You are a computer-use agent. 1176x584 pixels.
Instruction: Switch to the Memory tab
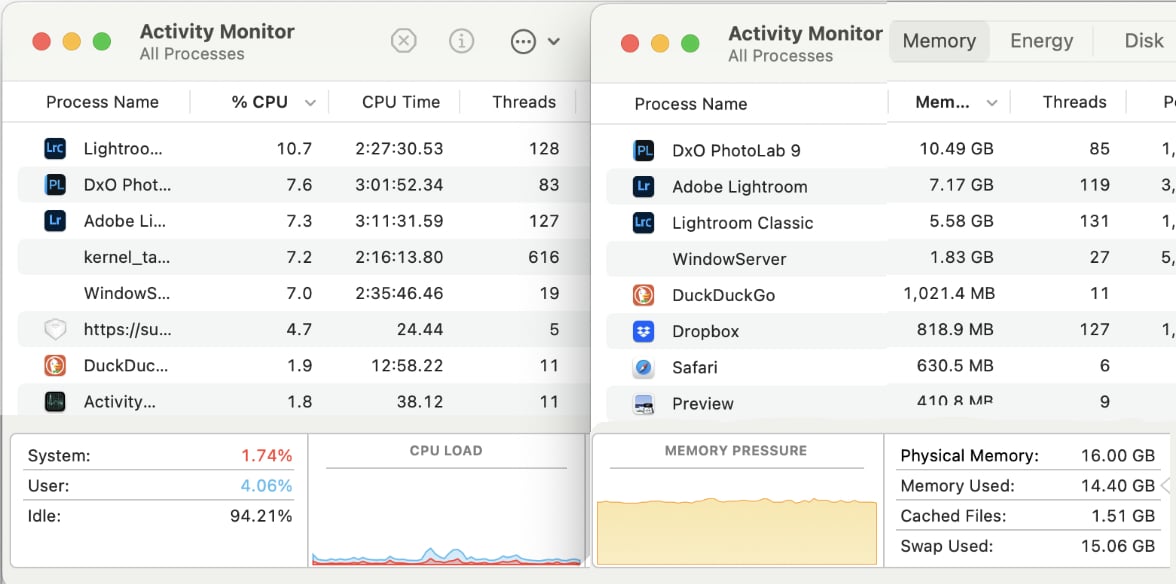(938, 41)
